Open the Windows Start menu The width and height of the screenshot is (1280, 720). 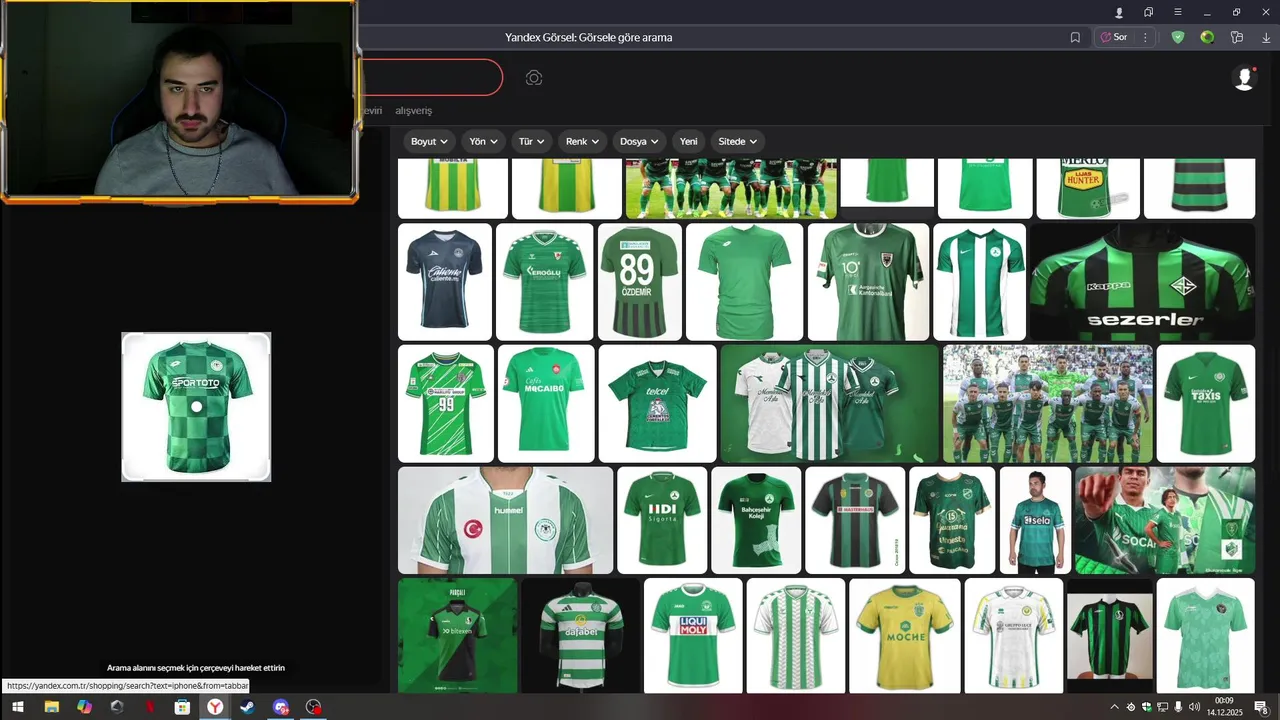point(18,707)
